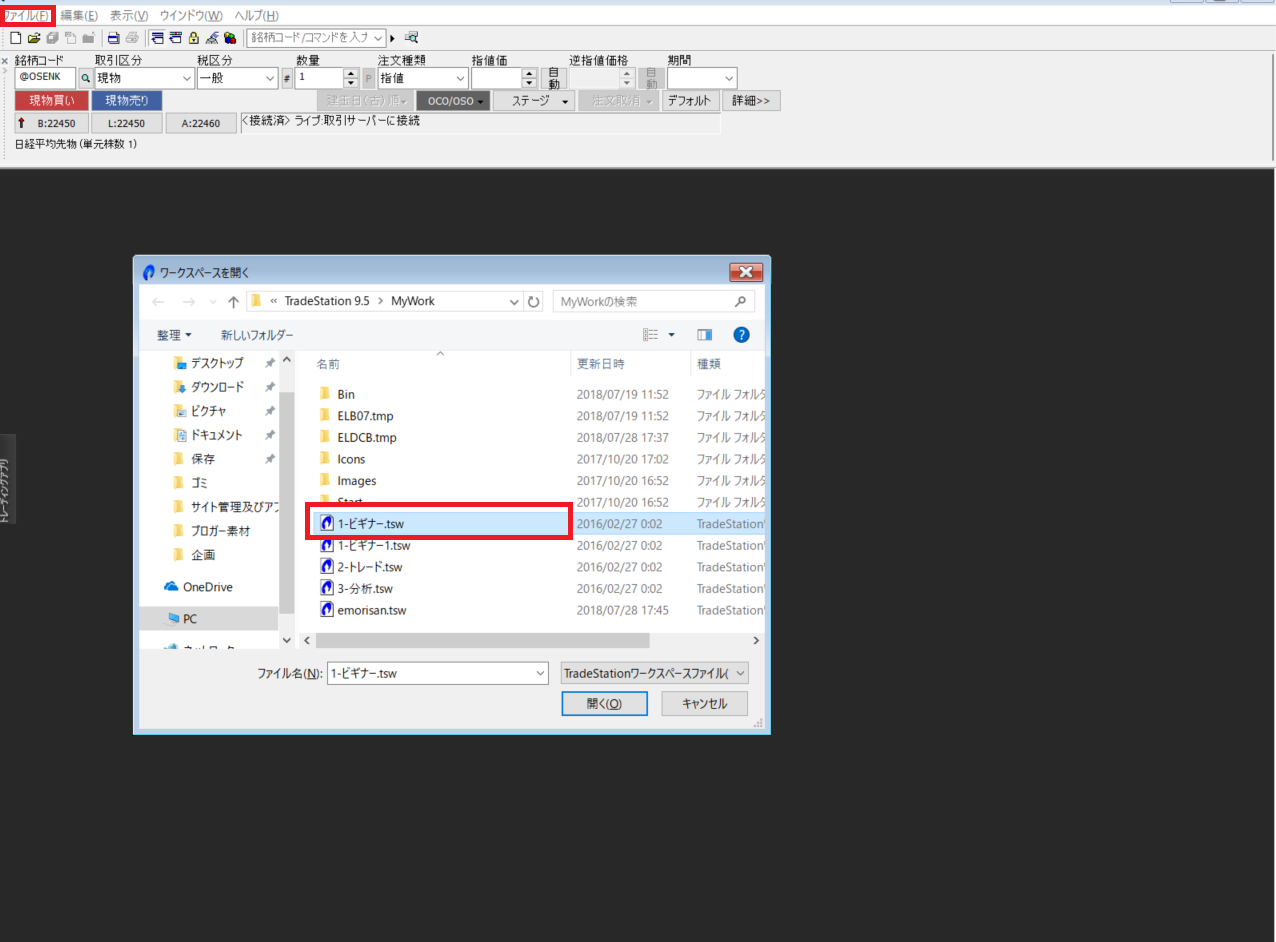
Task: Click magnifier icon beside @OSENK symbol field
Action: (x=86, y=78)
